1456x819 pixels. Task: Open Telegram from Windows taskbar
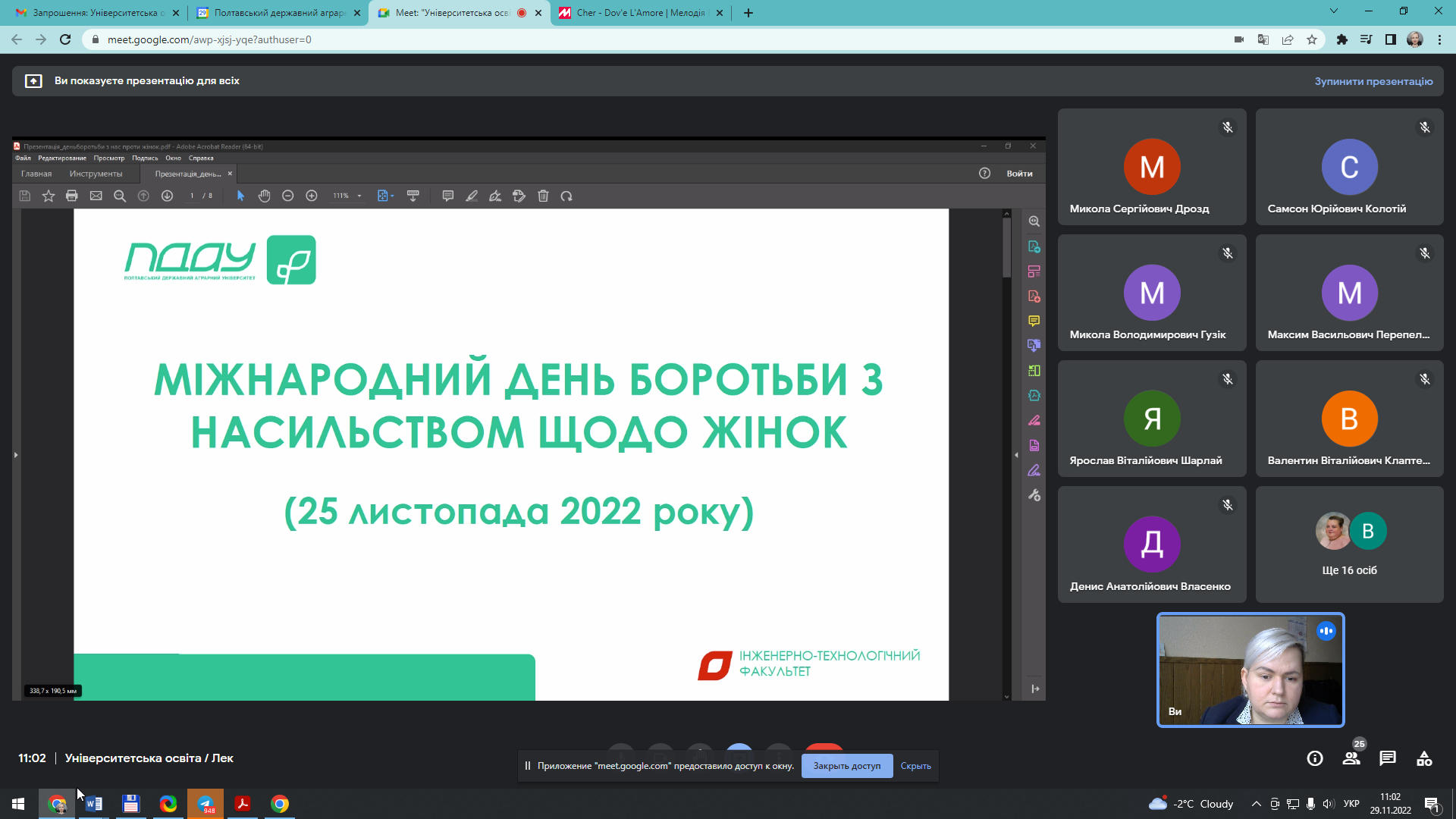click(206, 804)
